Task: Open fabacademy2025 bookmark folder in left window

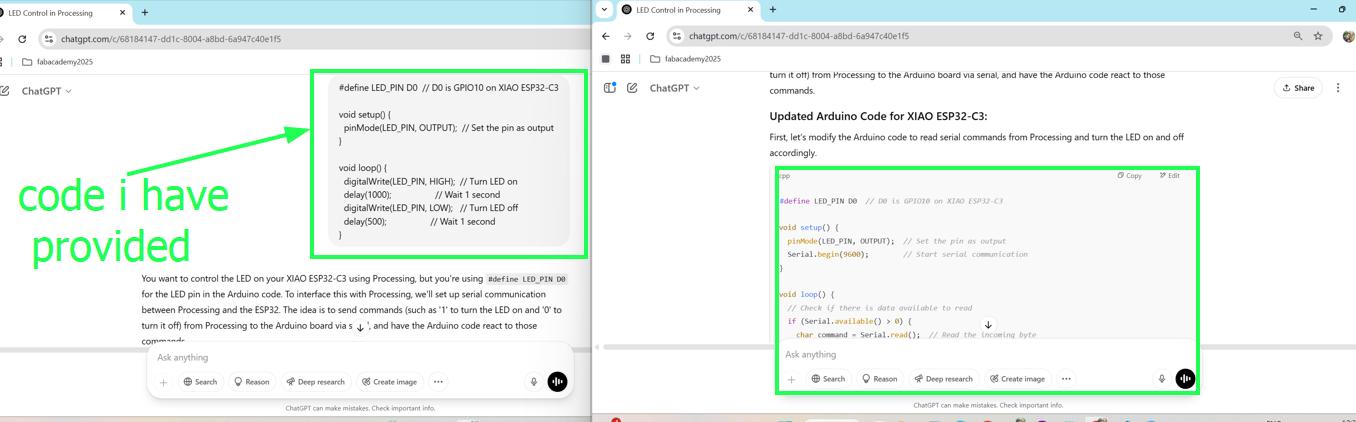Action: [58, 62]
